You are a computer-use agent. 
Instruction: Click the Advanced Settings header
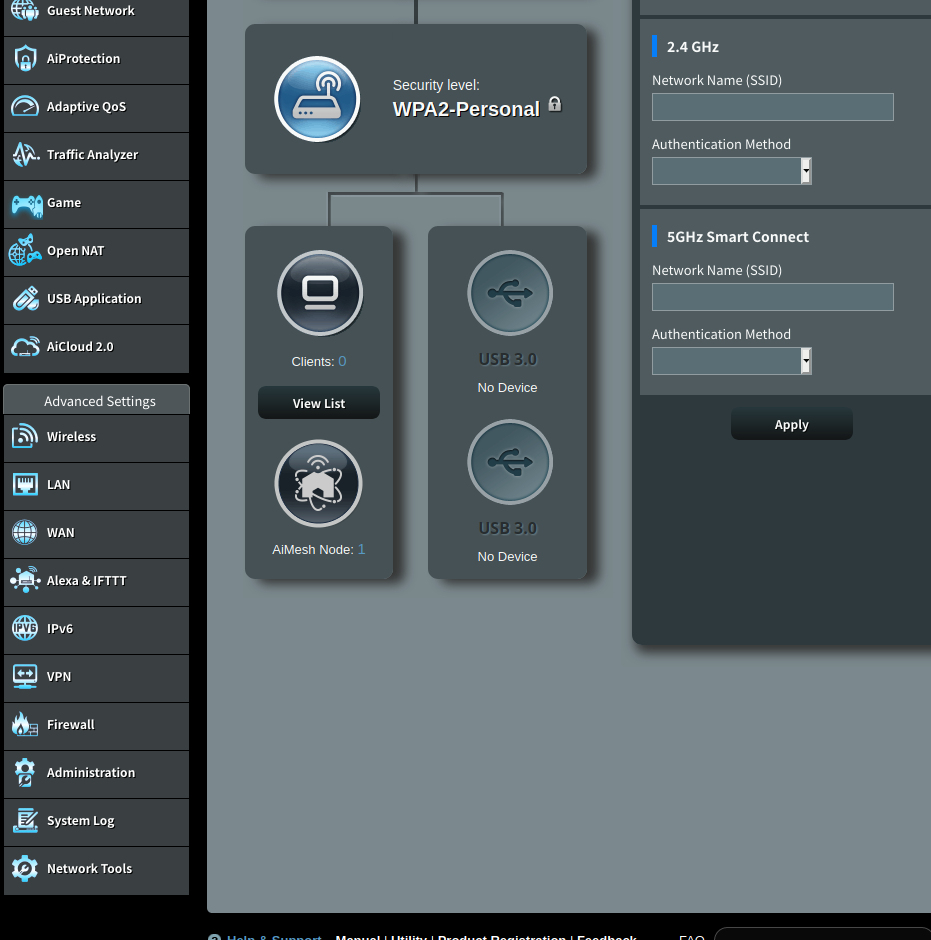[97, 400]
